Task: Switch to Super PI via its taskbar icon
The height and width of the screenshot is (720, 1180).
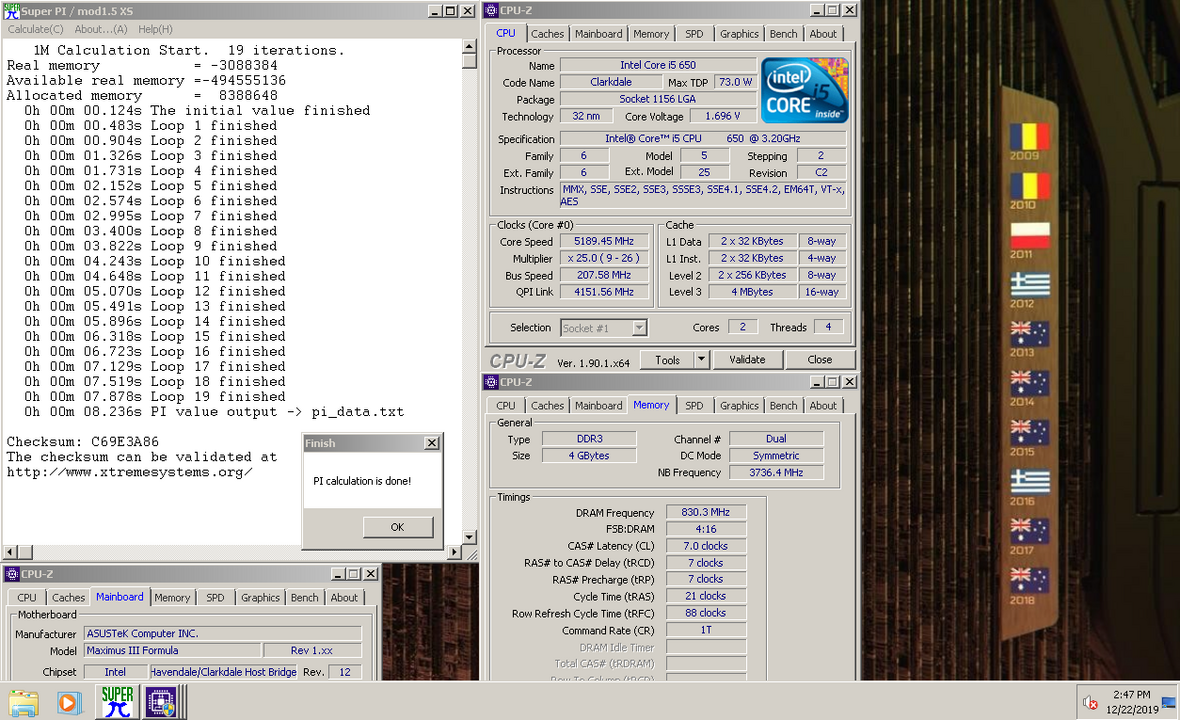Action: point(117,702)
